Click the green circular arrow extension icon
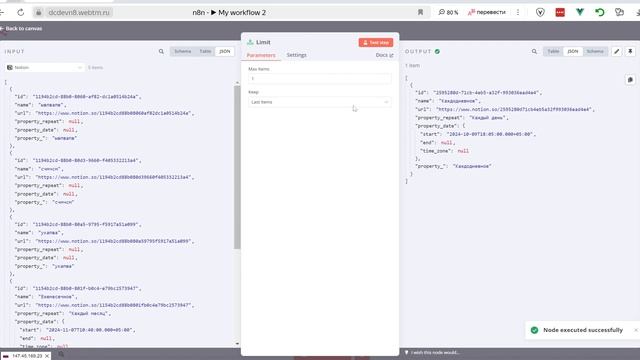The image size is (640, 360). point(600,12)
